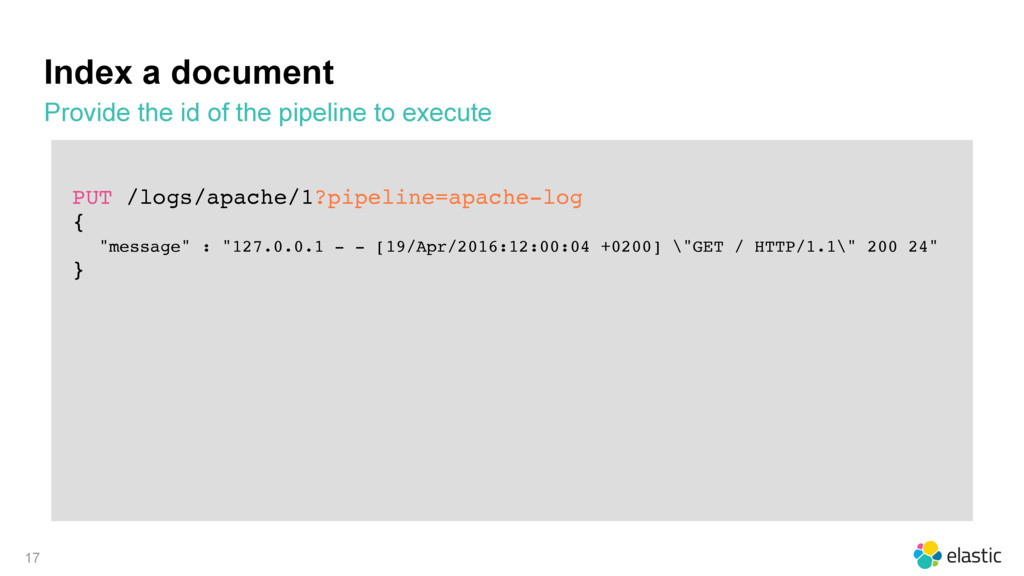This screenshot has width=1024, height=576.
Task: Click the "message" key in JSON
Action: 144,247
